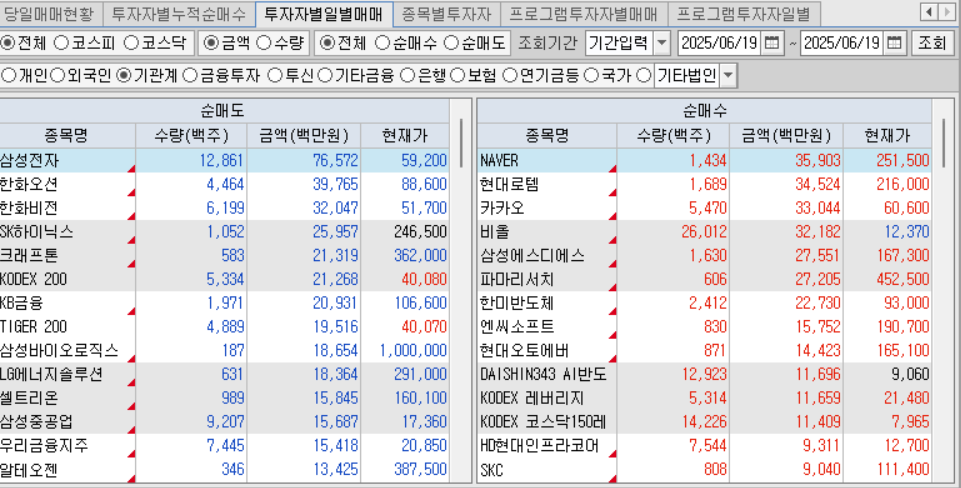Select 한미반도체 stock row
Viewport: 961px width, 488px height.
point(704,303)
